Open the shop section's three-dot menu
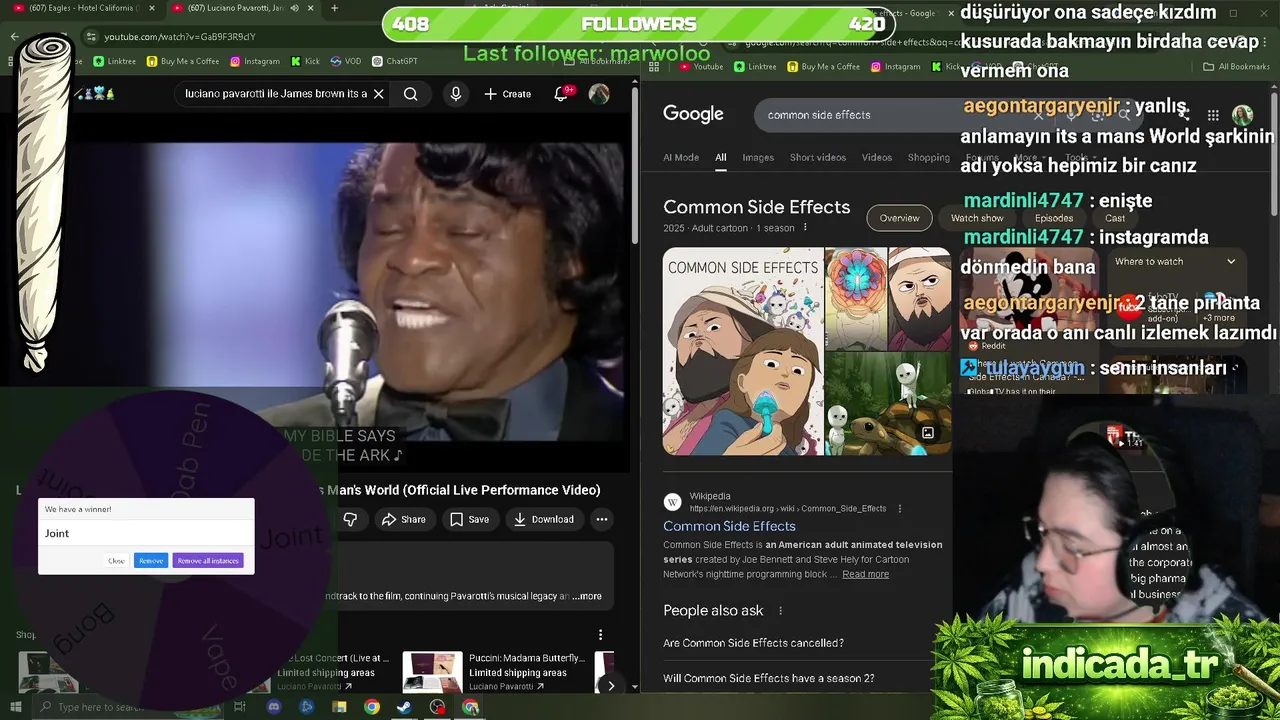 point(600,634)
